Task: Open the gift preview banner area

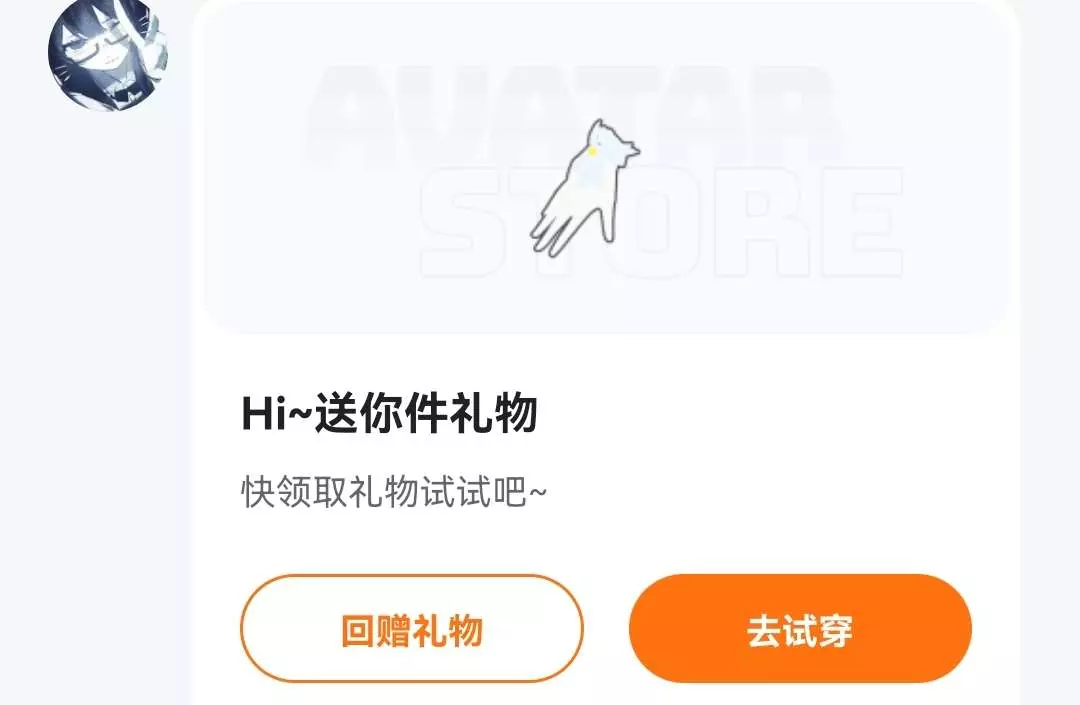Action: [x=606, y=169]
